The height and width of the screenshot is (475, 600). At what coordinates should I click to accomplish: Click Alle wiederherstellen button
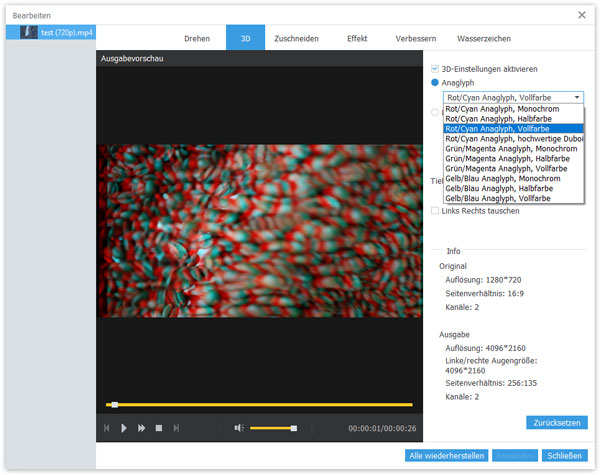pos(447,455)
